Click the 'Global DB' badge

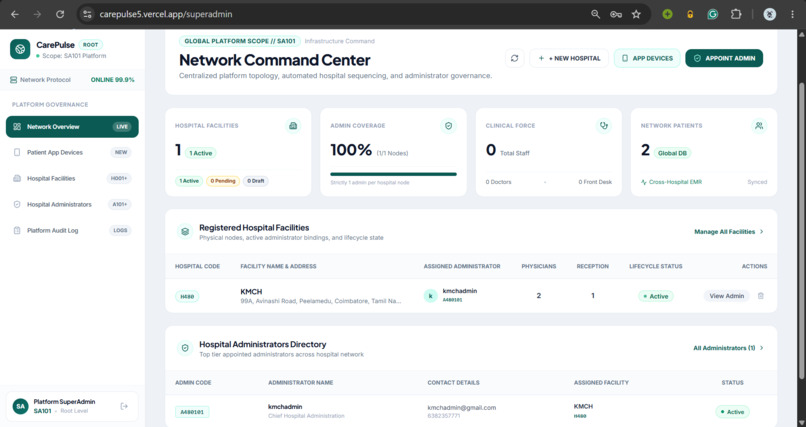672,153
